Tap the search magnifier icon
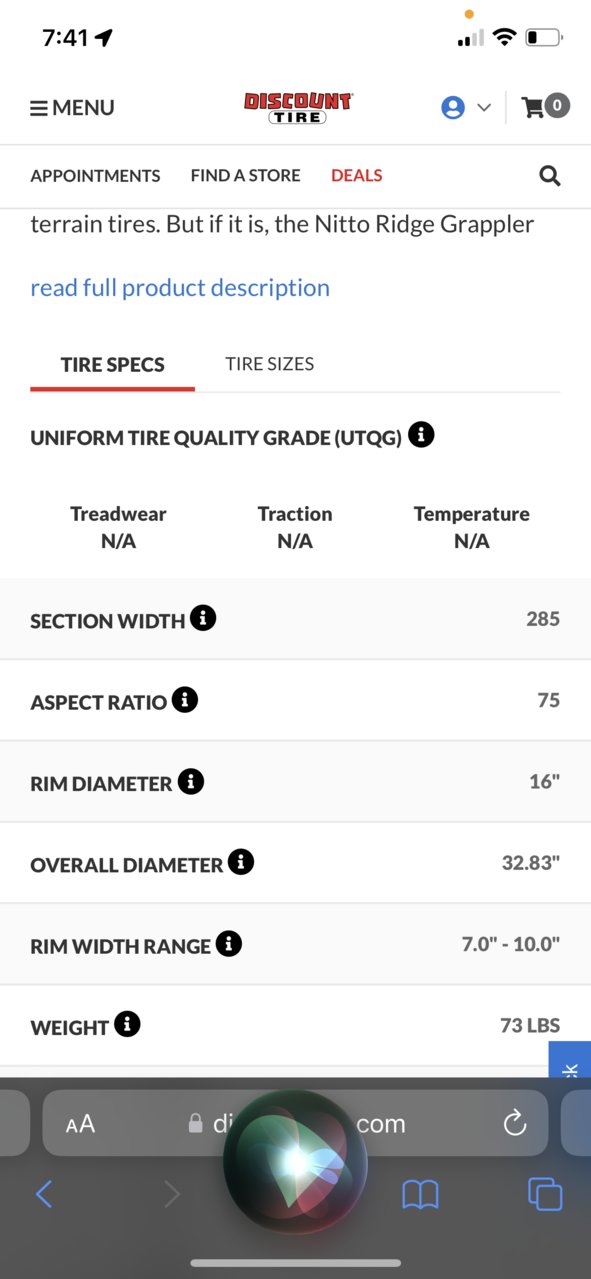 550,176
